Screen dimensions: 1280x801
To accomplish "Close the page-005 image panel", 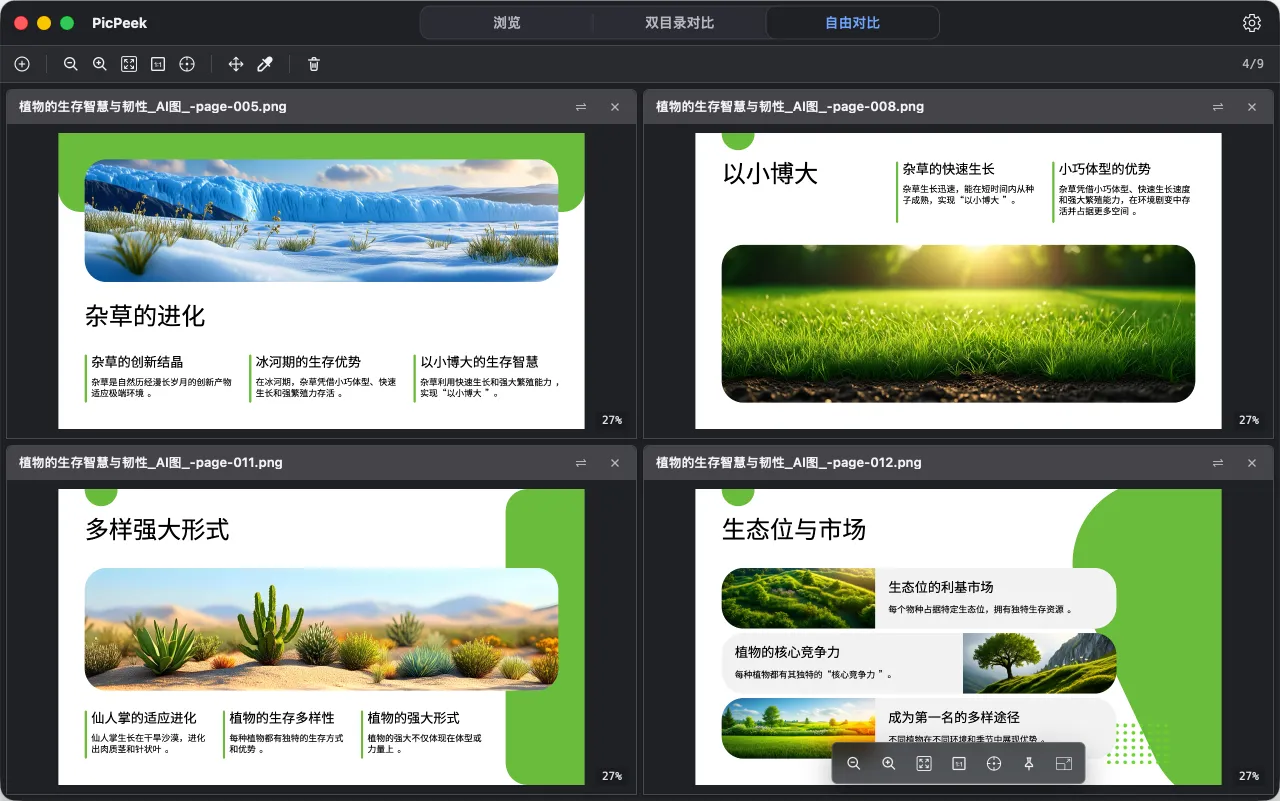I will [x=615, y=107].
